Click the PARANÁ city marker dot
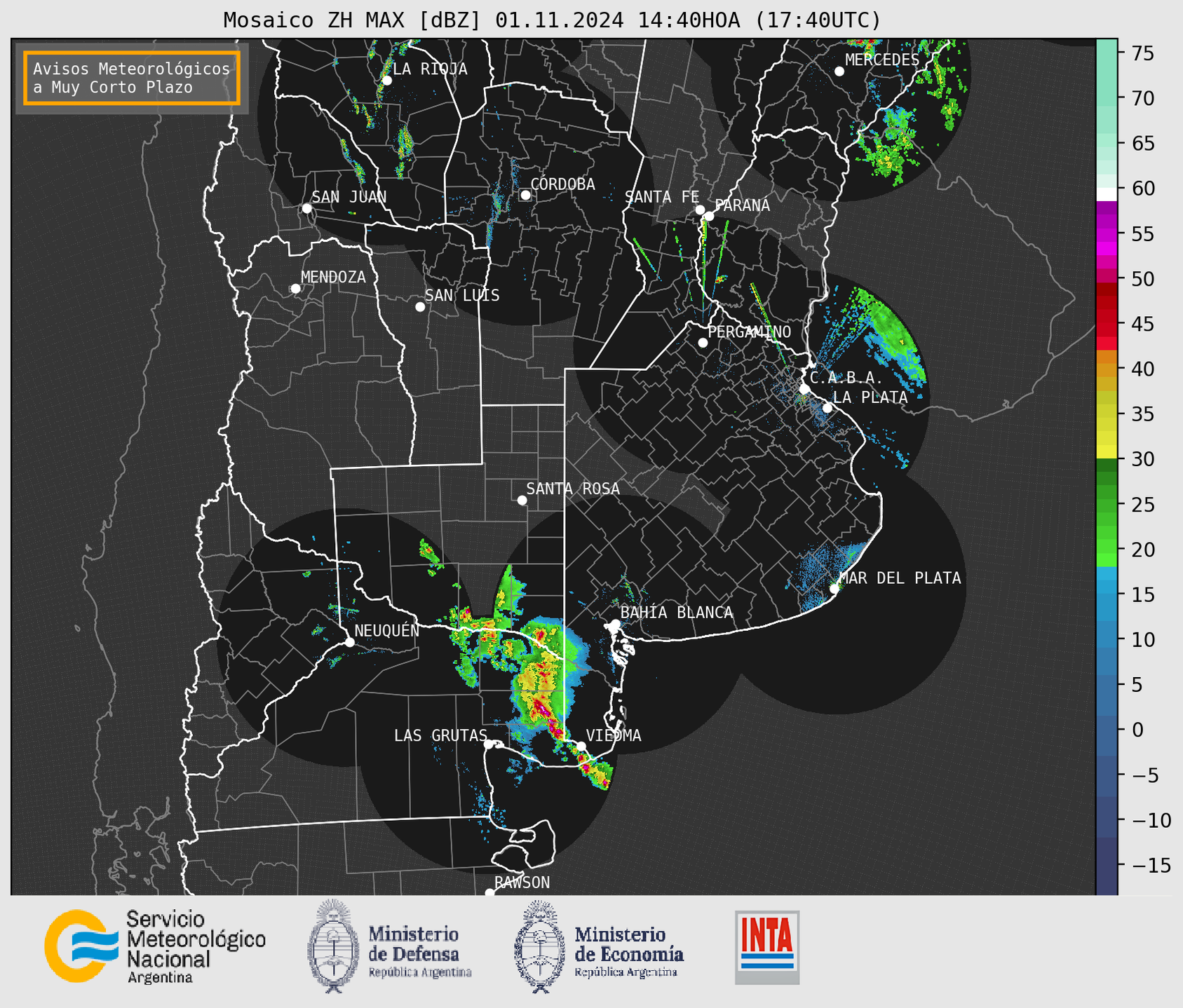Screen dimensions: 1183x1008 [709, 216]
